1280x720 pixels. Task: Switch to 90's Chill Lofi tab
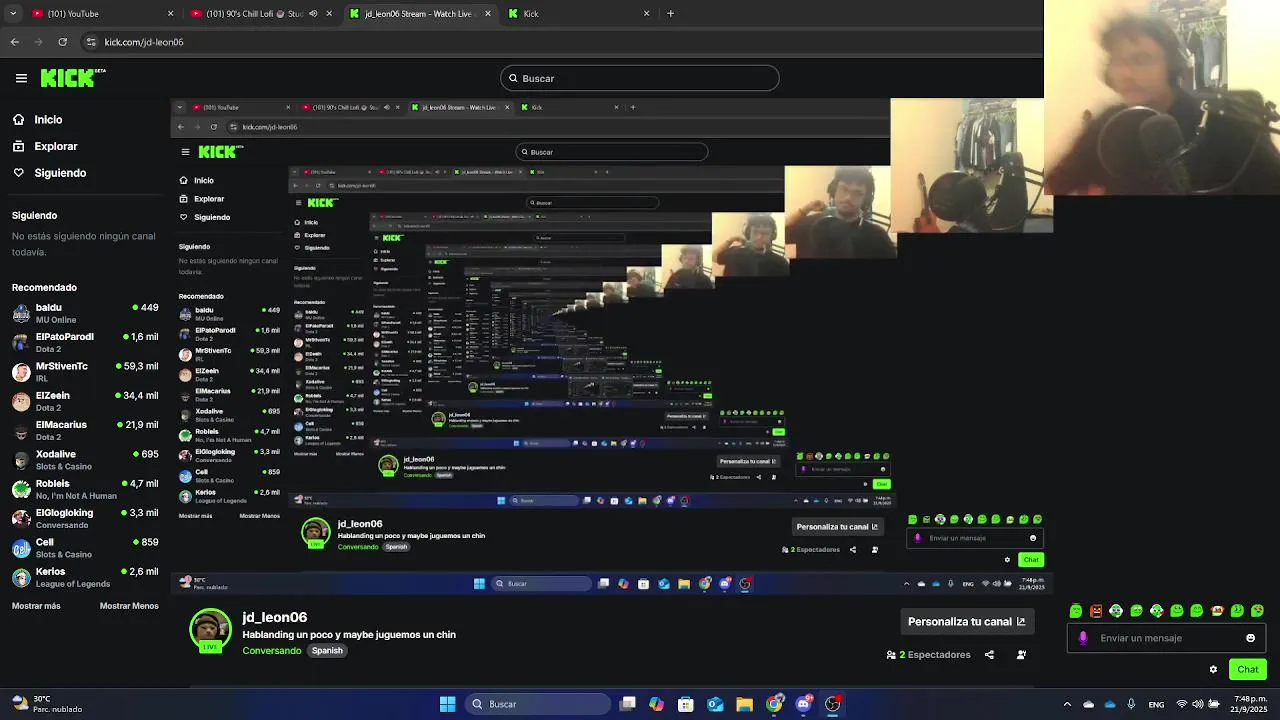pos(260,14)
